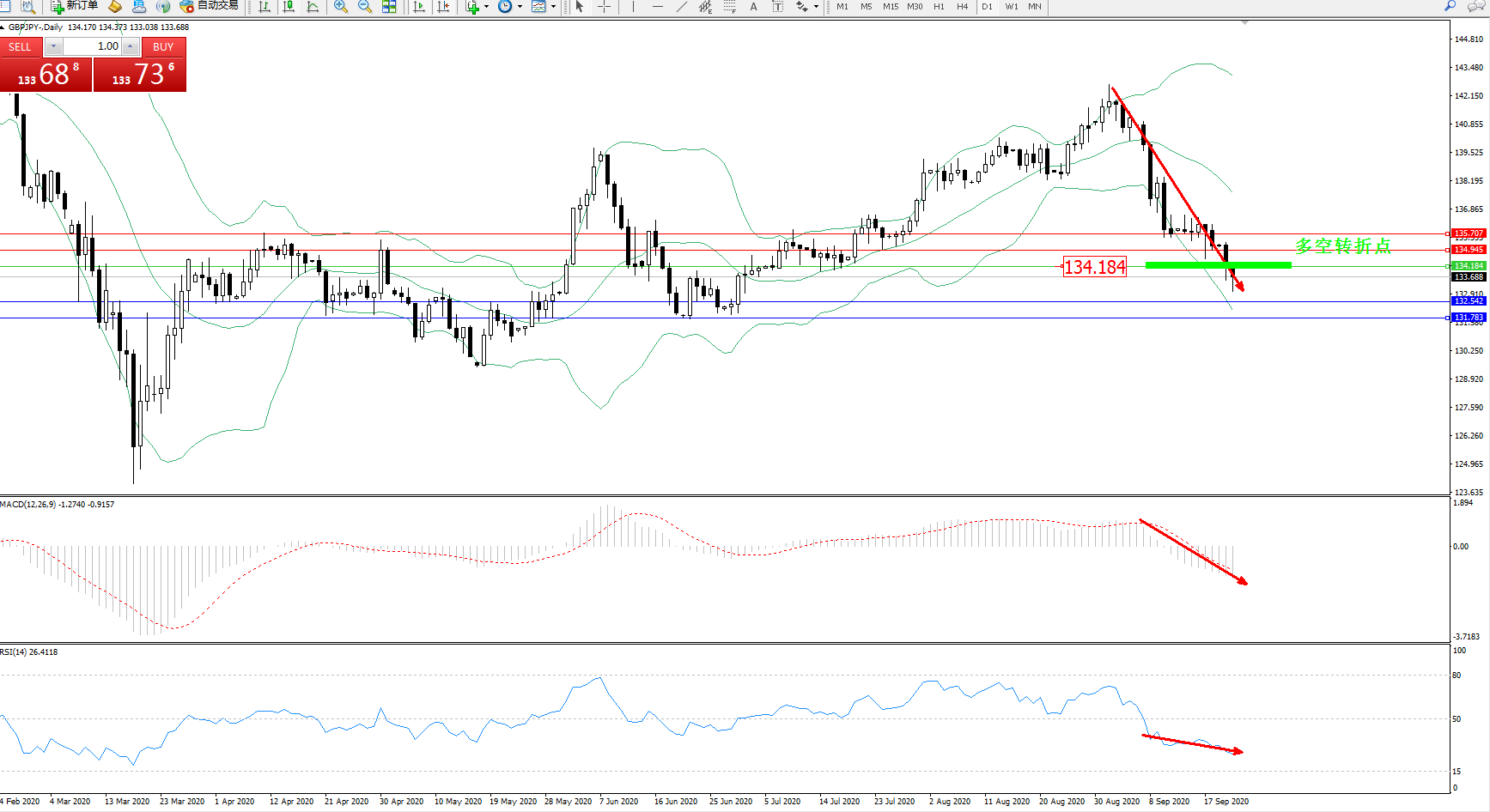Viewport: 1490px width, 812px height.
Task: Click the lot size volume field
Action: tap(93, 46)
